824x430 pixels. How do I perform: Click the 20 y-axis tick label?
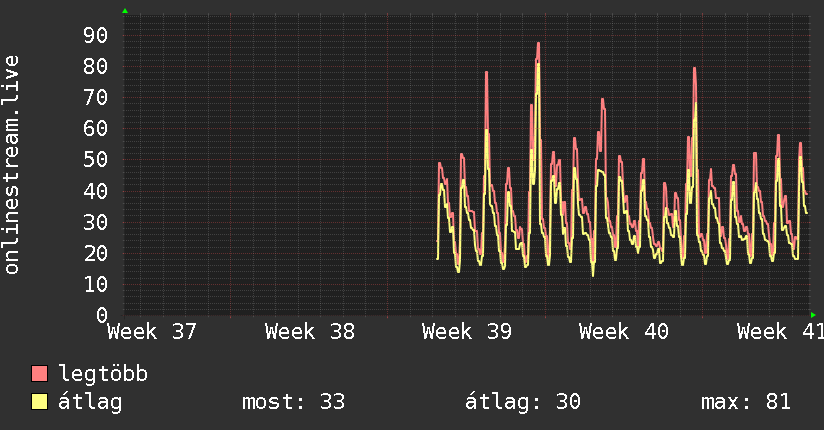[96, 253]
